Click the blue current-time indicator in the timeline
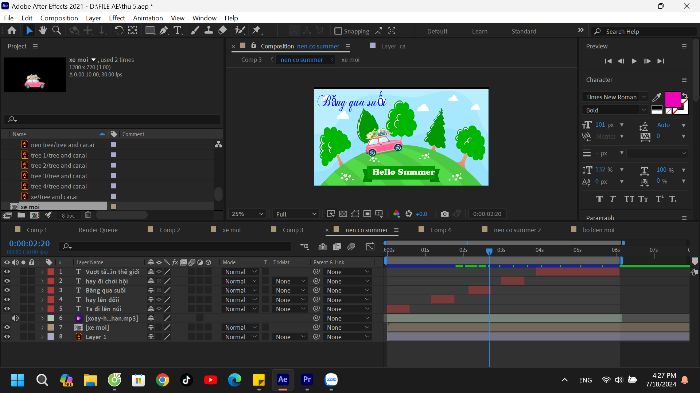This screenshot has height=393, width=700. pos(489,251)
